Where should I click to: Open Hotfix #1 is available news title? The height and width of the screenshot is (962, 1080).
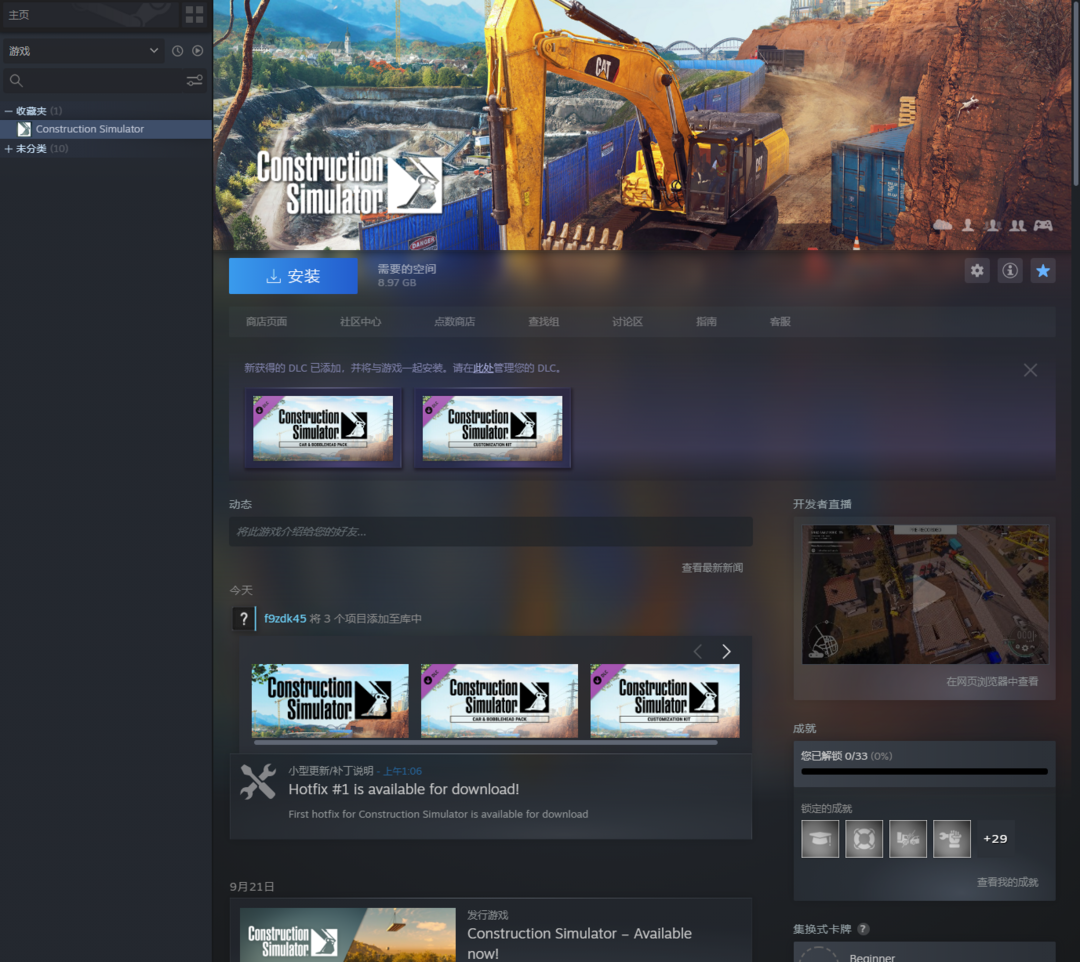404,789
